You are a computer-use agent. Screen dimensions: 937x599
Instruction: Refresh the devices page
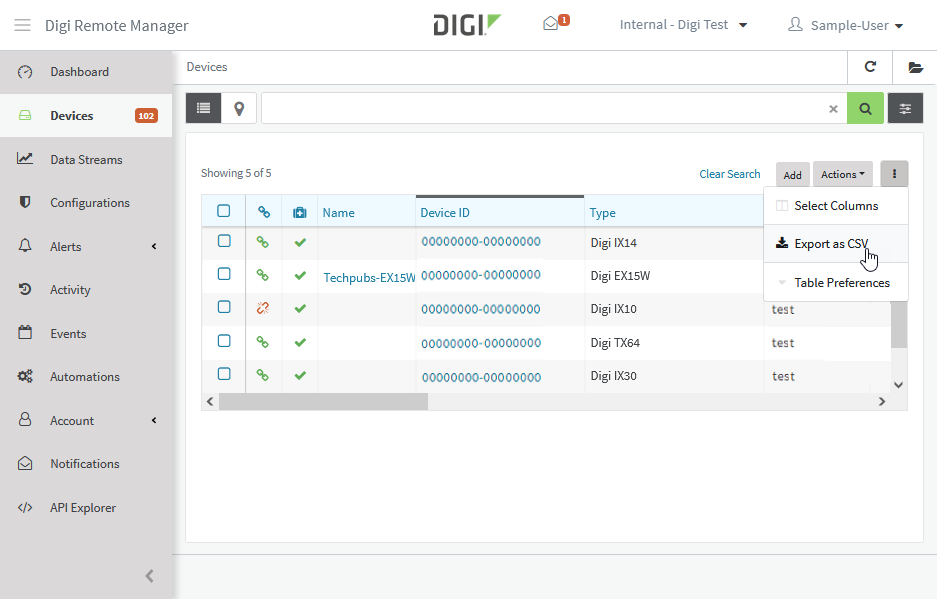coord(870,67)
